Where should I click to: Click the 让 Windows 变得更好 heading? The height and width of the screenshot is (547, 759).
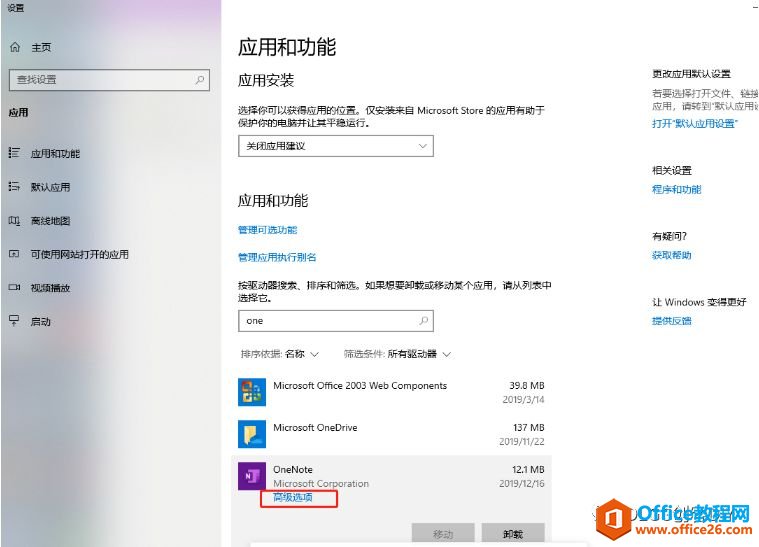[699, 302]
